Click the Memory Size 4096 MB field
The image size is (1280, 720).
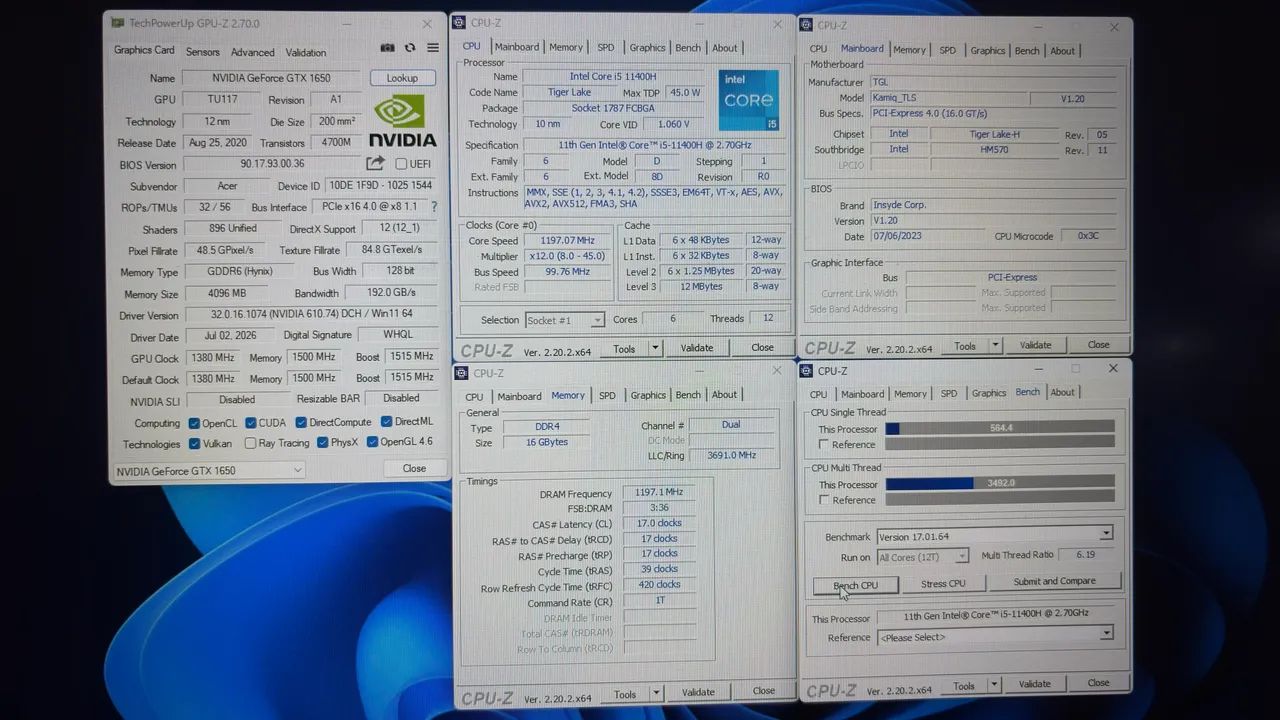pos(226,294)
